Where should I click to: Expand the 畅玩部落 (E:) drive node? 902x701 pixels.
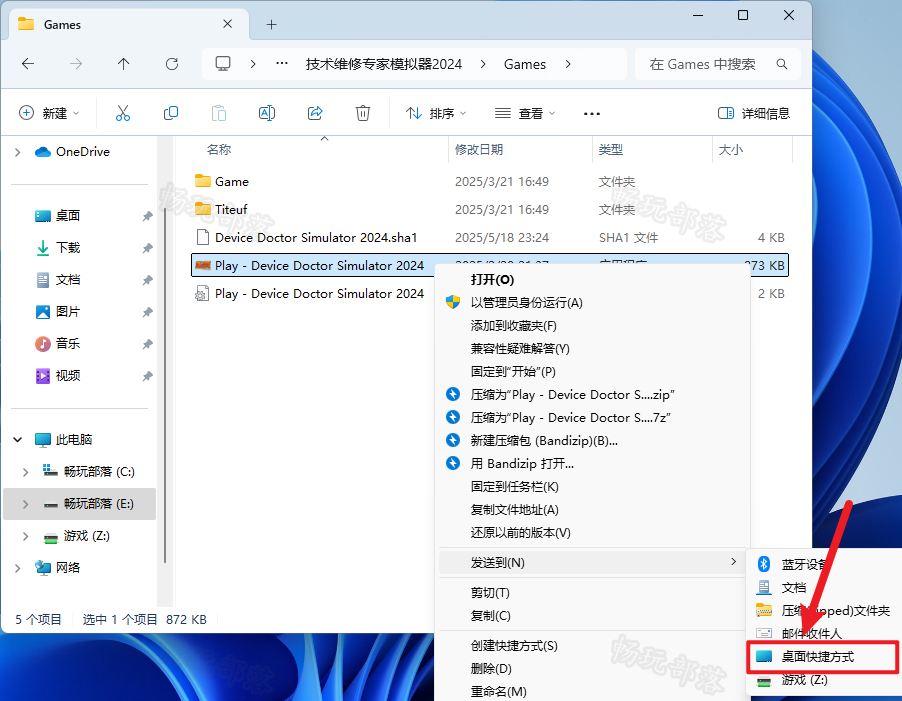click(25, 504)
